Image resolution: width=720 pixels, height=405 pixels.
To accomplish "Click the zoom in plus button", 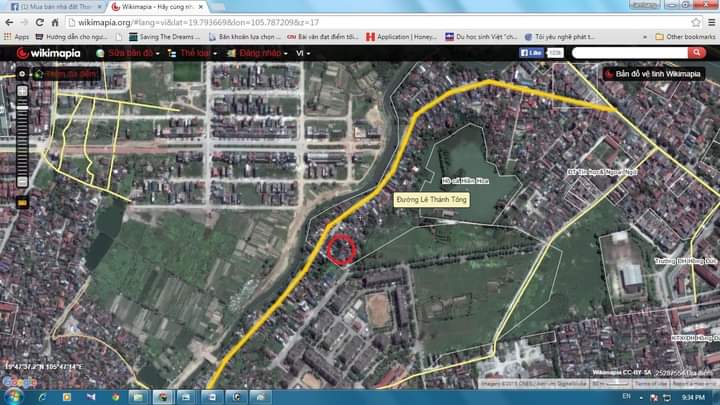I will (x=22, y=91).
